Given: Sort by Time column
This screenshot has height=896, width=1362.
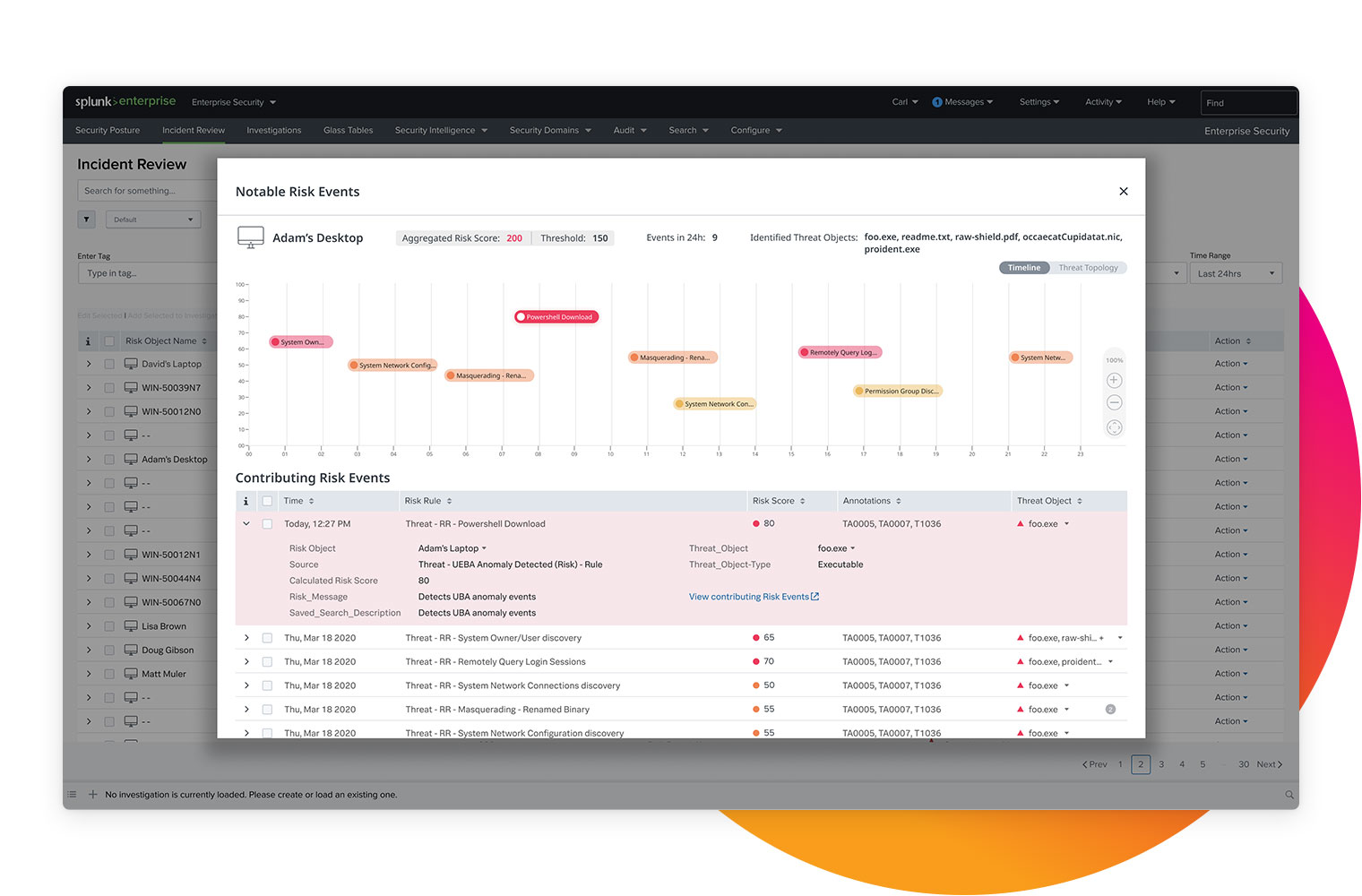Looking at the screenshot, I should point(298,501).
